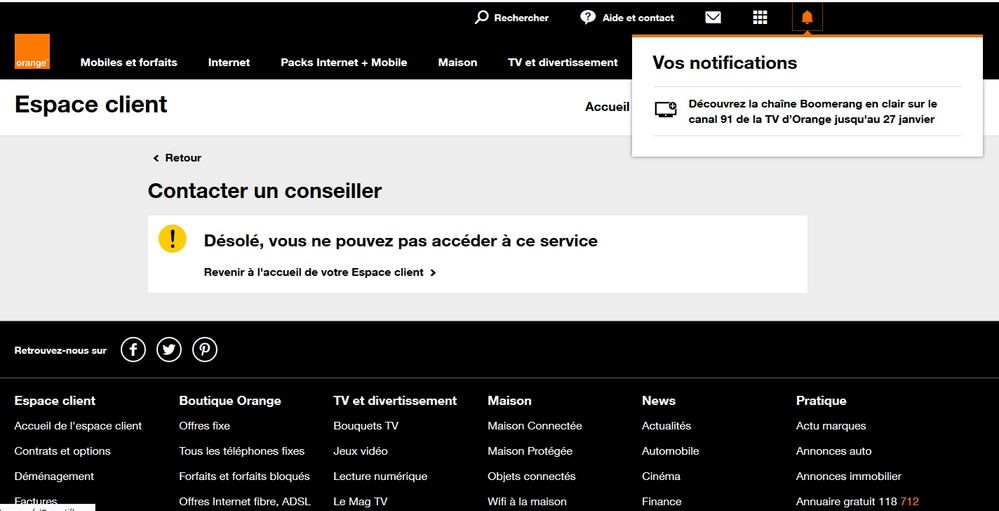This screenshot has width=999, height=511.
Task: Expand the Packs Internet + Mobile menu
Action: 344,62
